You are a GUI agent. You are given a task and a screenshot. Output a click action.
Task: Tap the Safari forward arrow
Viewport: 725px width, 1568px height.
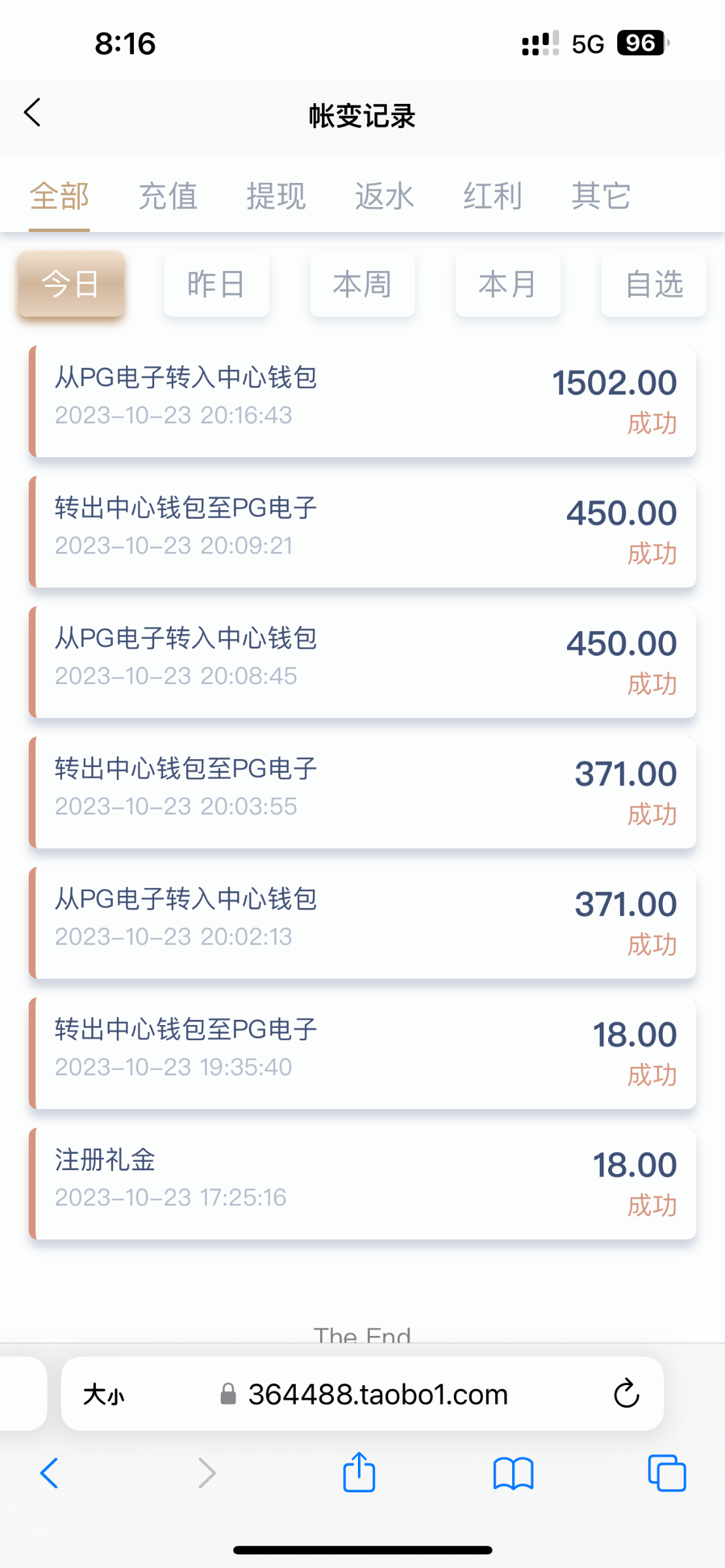207,1473
